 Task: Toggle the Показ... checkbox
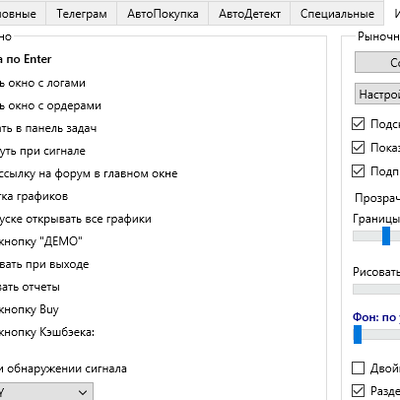[x=358, y=147]
